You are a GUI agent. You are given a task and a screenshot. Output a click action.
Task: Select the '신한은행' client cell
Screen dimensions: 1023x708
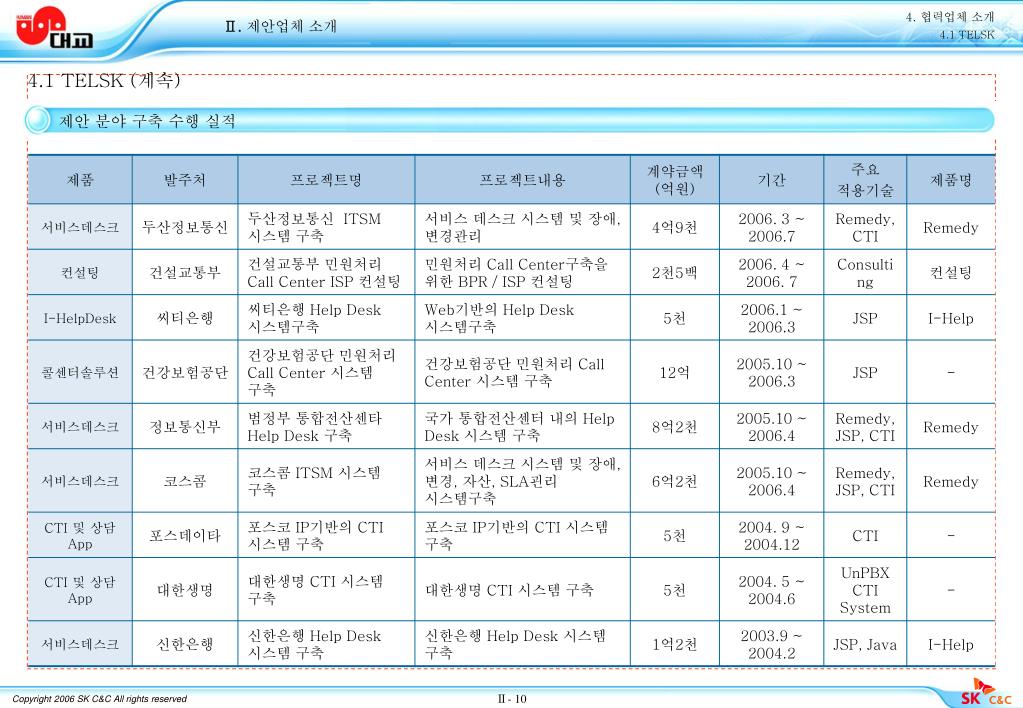click(x=185, y=644)
